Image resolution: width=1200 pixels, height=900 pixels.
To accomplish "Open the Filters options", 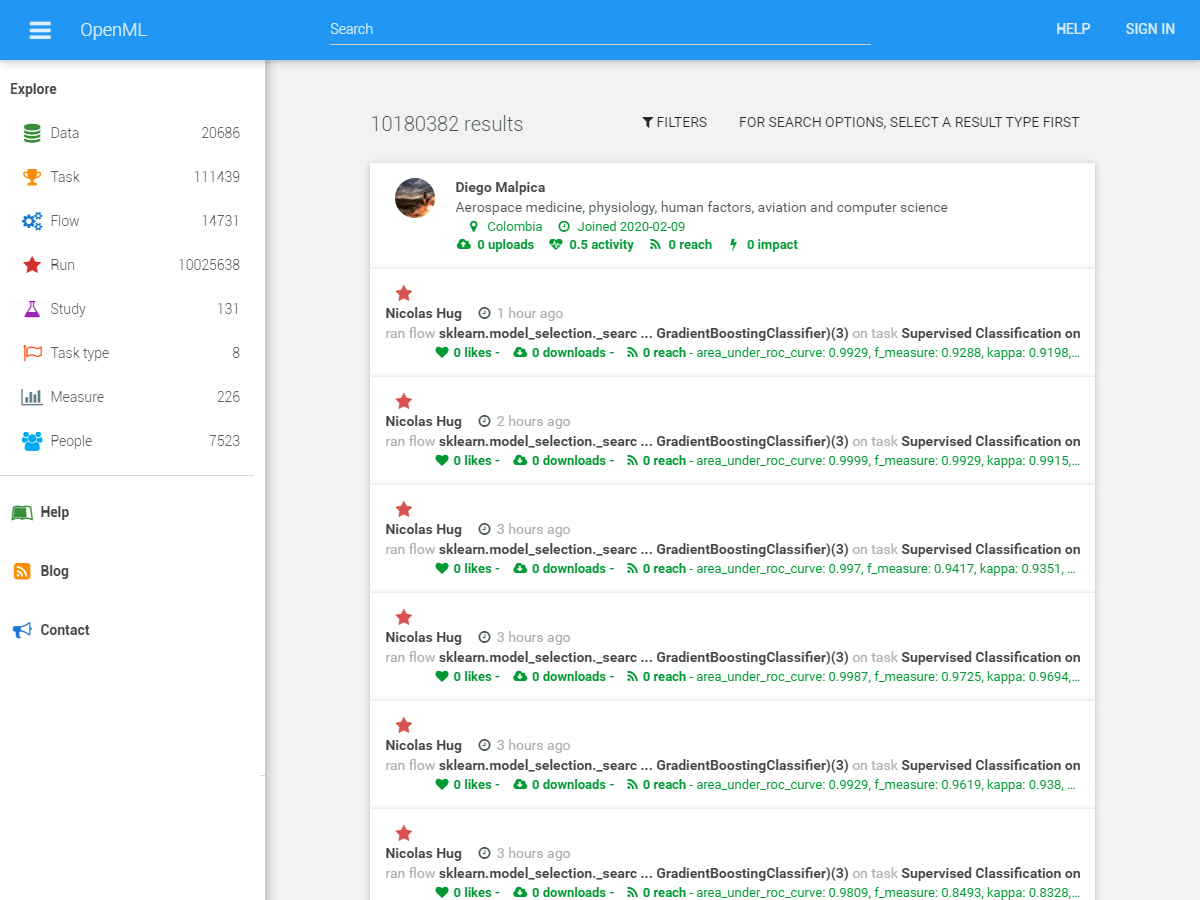I will [674, 122].
